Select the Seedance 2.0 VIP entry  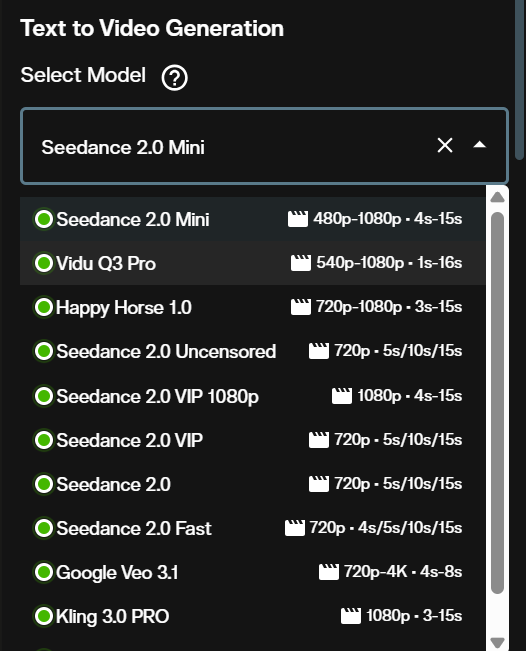252,440
